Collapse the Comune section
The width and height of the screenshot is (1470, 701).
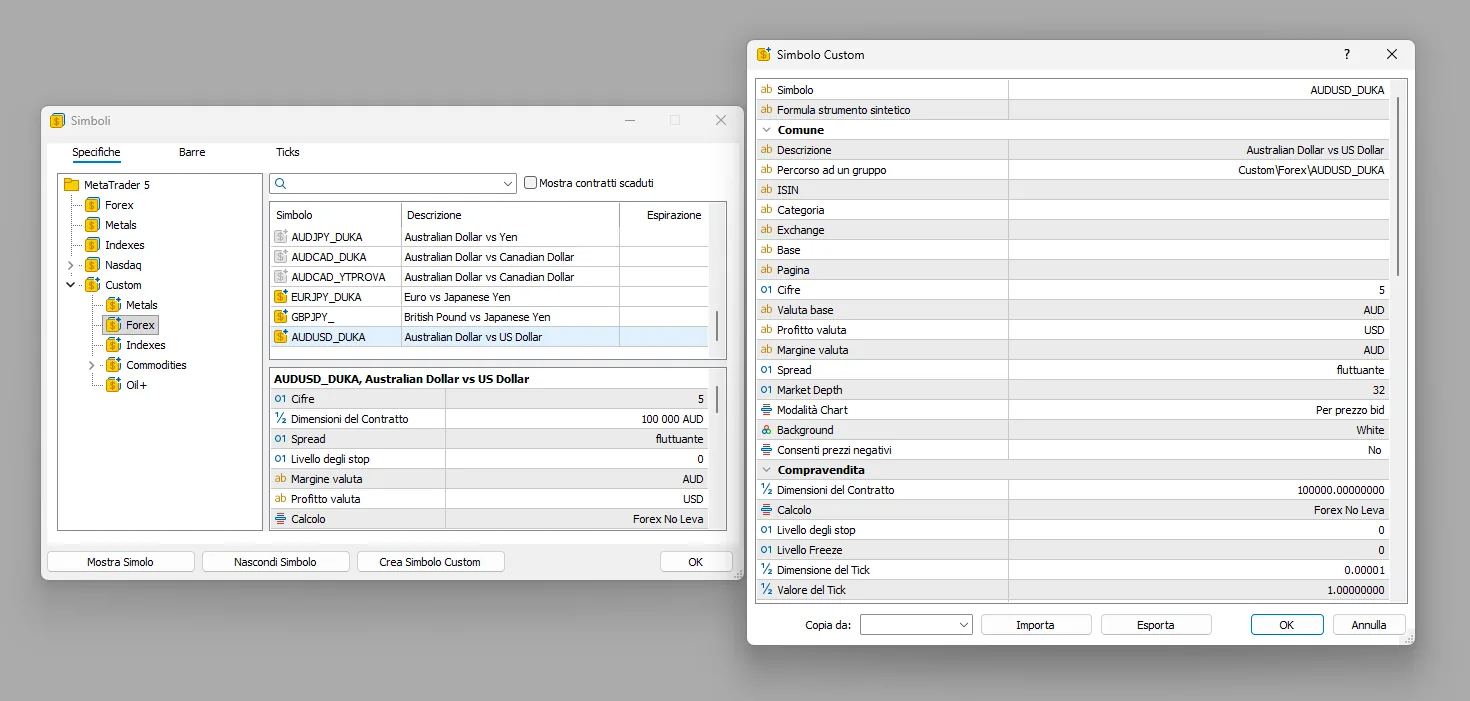point(767,130)
